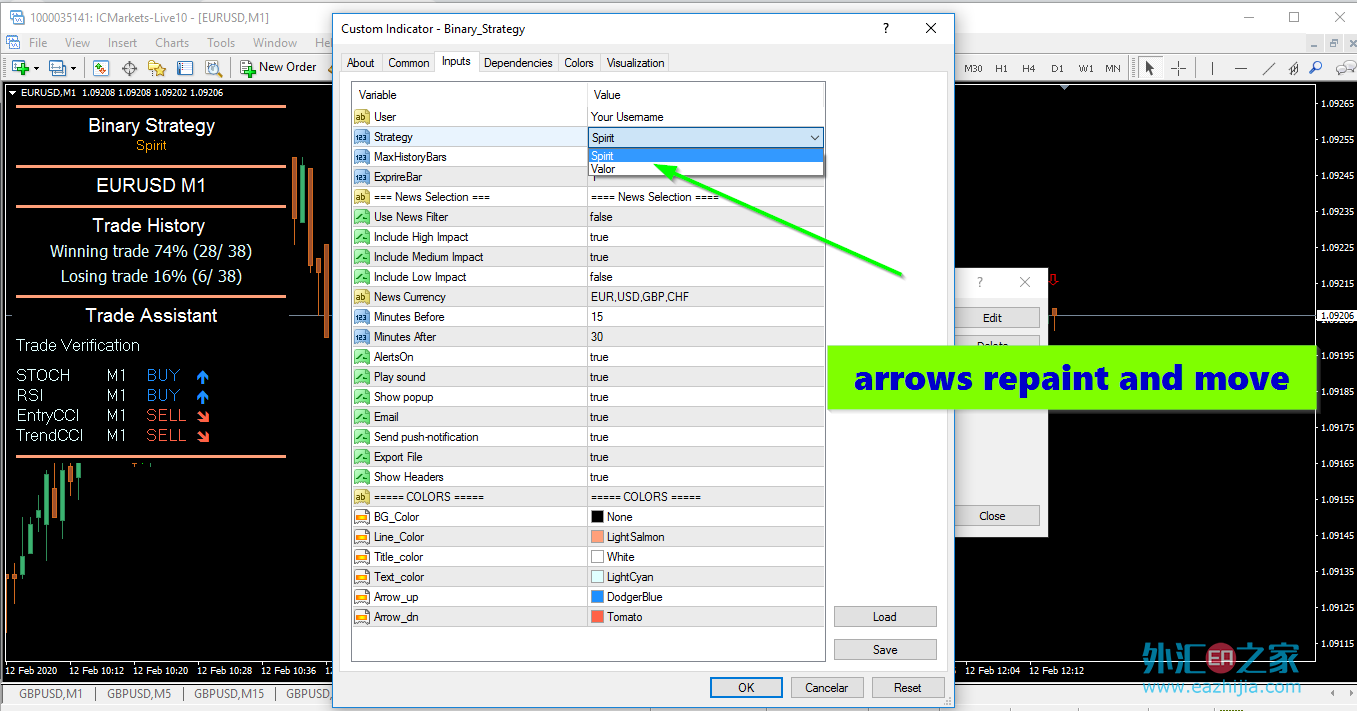
Task: Click the Cancelar button
Action: 827,687
